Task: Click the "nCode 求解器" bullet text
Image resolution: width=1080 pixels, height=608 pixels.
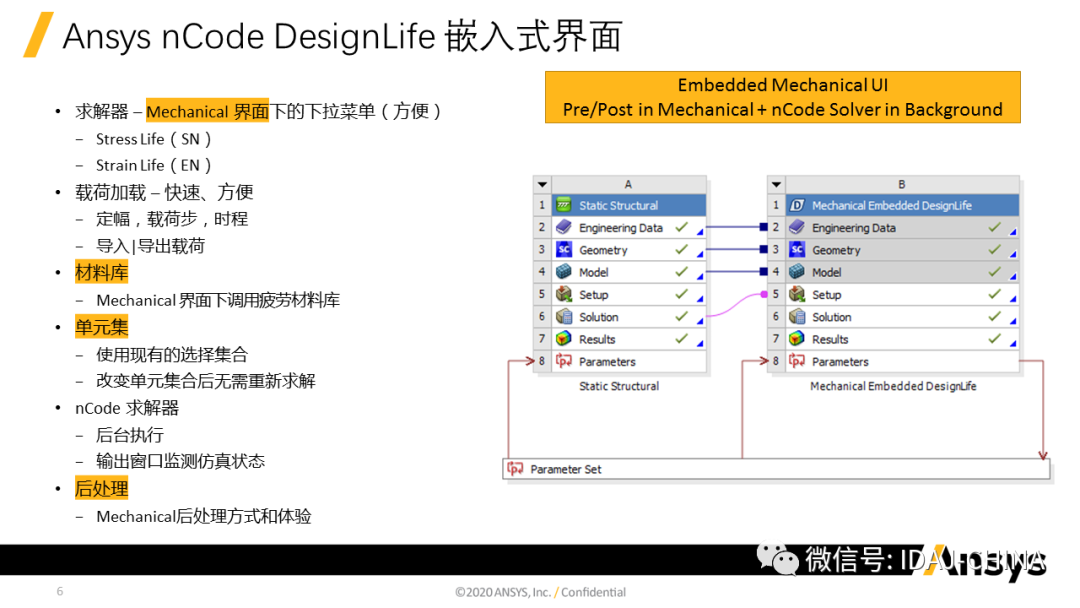Action: pyautogui.click(x=127, y=408)
